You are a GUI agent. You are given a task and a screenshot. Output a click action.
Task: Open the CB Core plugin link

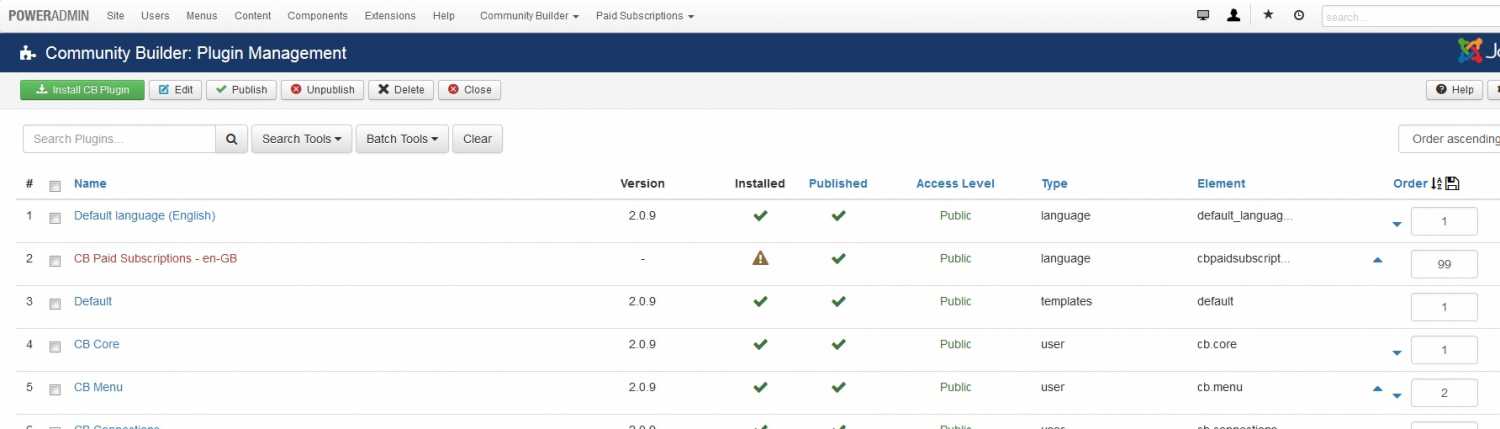(x=96, y=344)
